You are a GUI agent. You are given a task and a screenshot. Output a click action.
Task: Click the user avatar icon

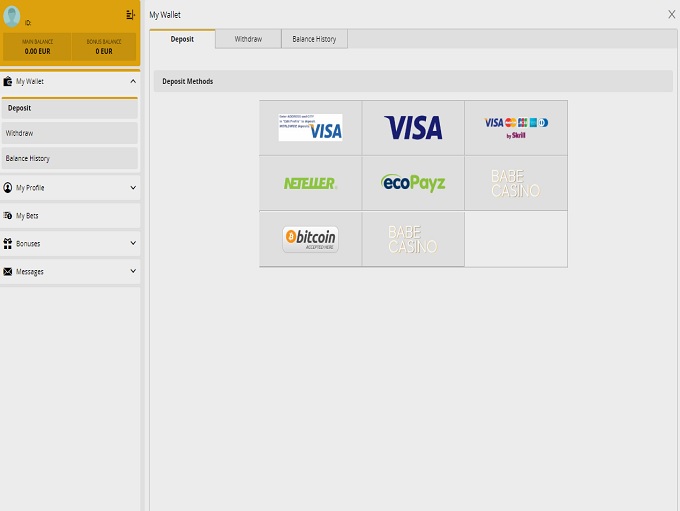[12, 15]
